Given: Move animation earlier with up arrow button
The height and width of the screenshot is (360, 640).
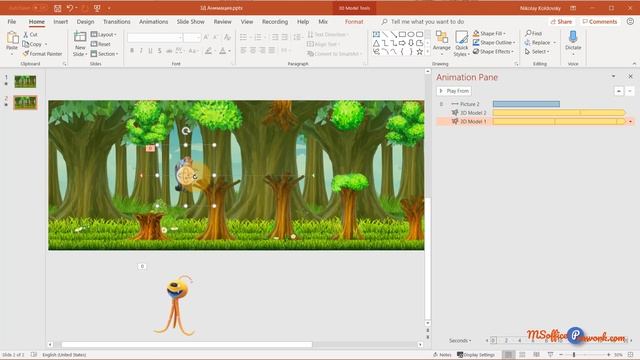Looking at the screenshot, I should pyautogui.click(x=619, y=91).
